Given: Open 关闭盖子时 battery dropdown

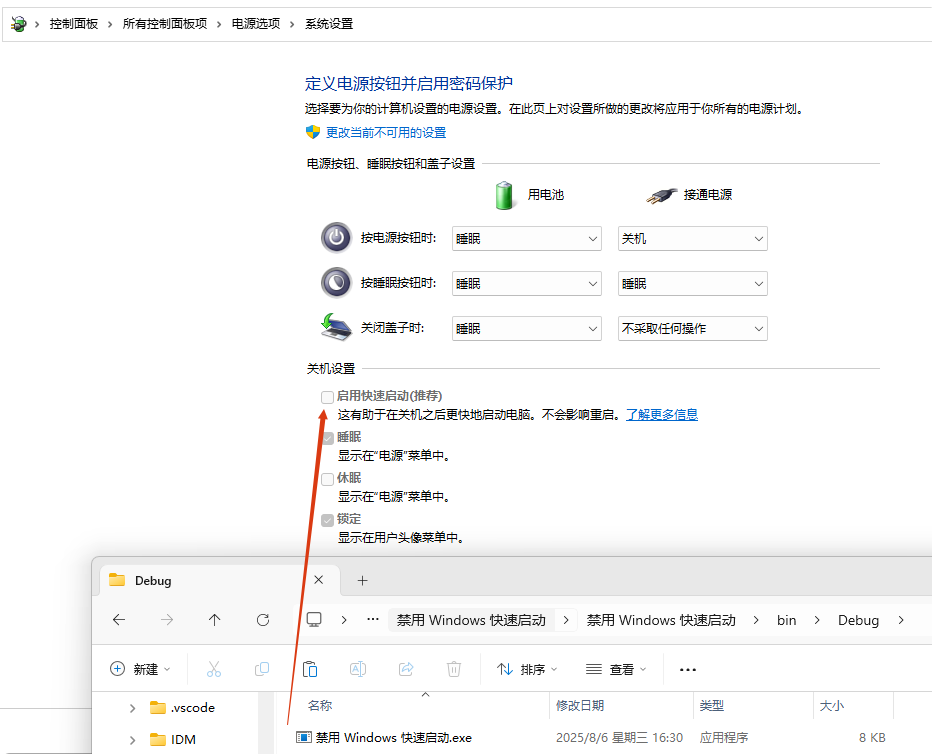Looking at the screenshot, I should [527, 329].
